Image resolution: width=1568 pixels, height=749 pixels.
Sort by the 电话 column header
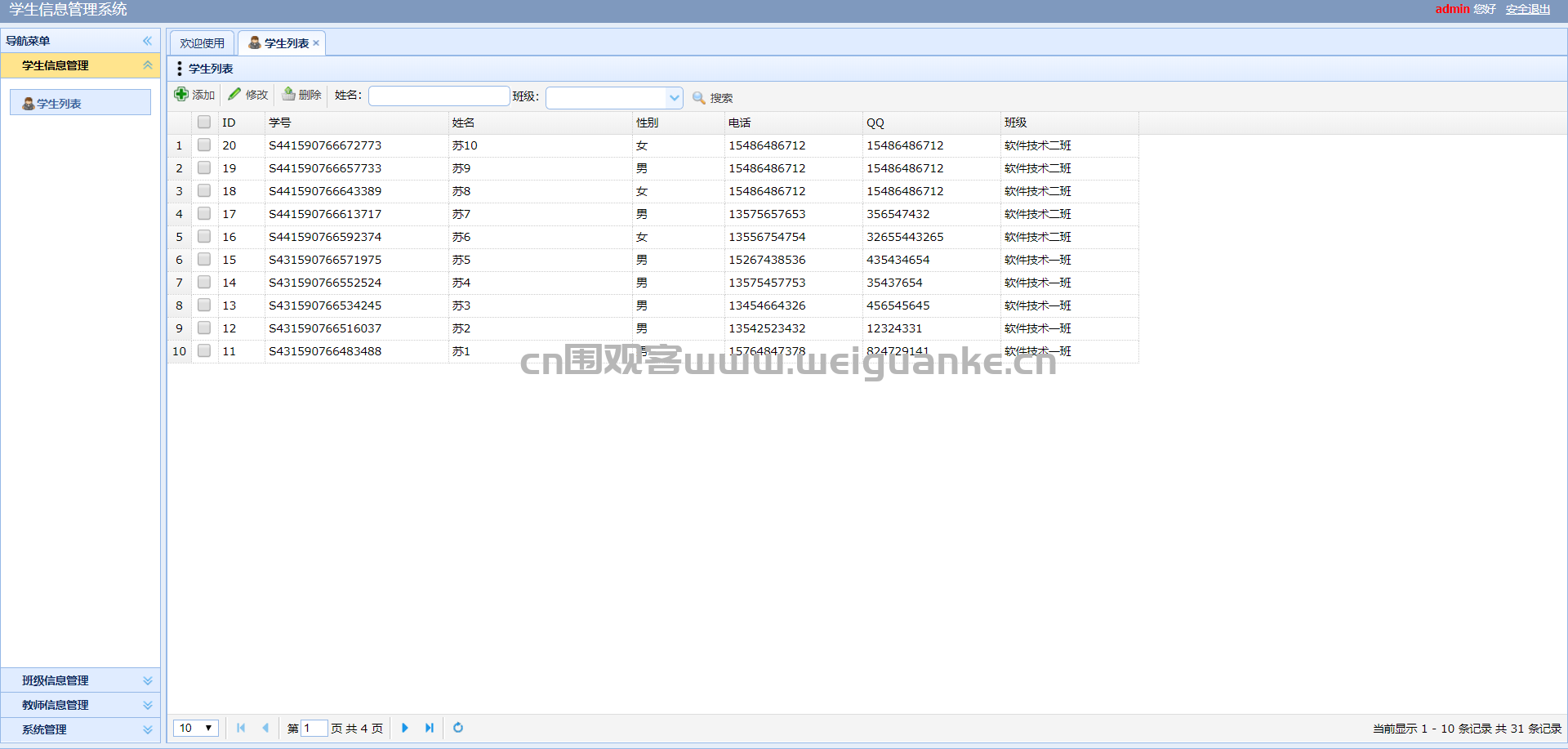[x=793, y=123]
